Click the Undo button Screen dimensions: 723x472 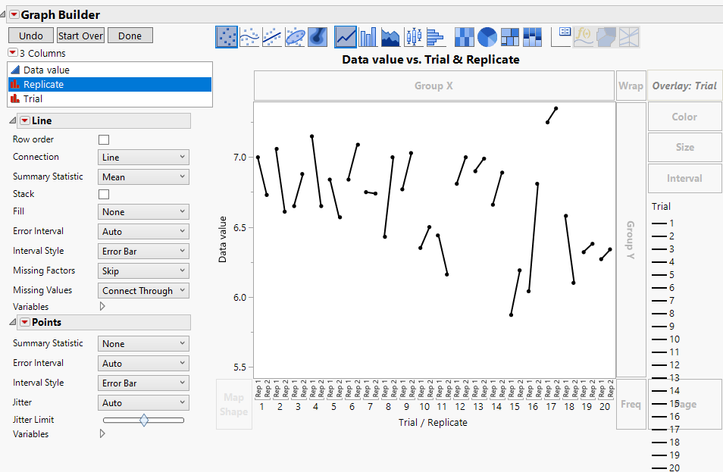click(31, 35)
